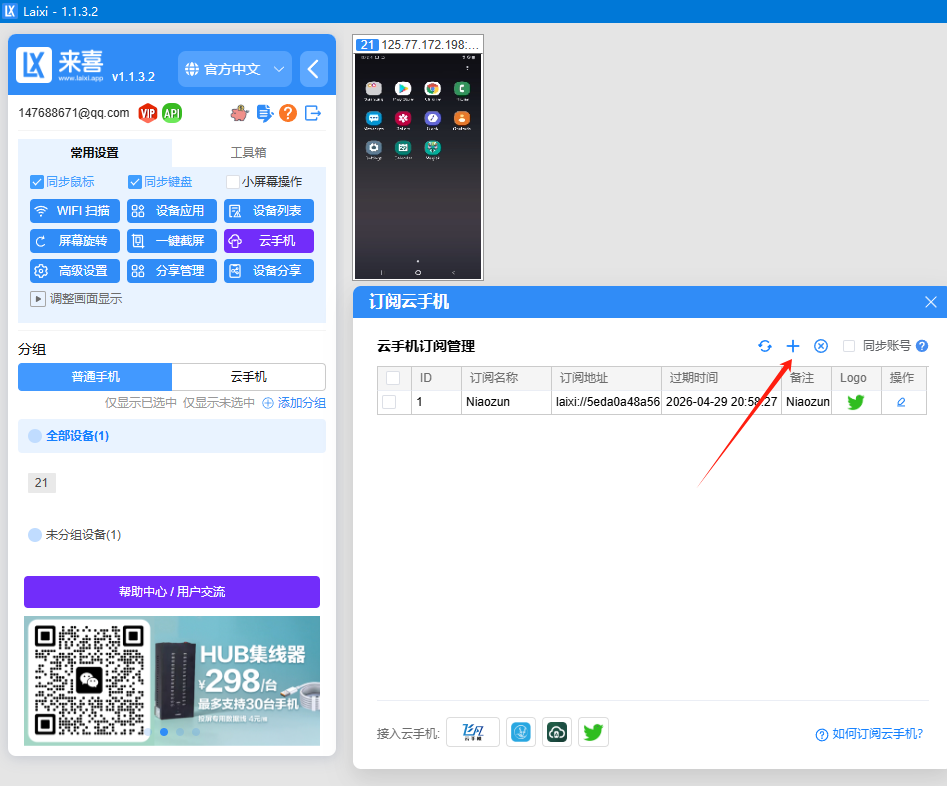Viewport: 947px width, 786px height.
Task: Open the blue document log icon
Action: point(265,113)
